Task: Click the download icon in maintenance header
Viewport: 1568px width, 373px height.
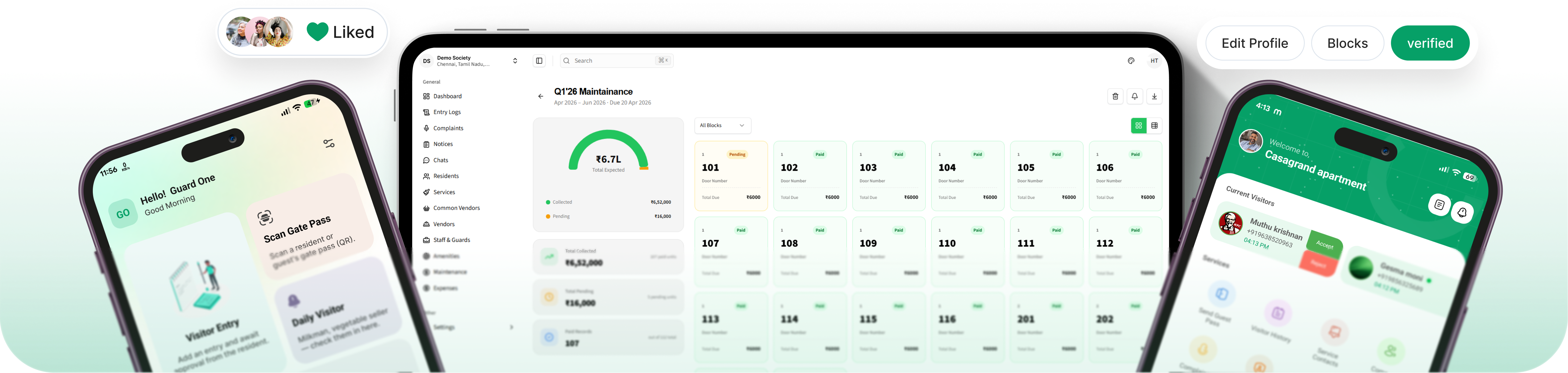Action: (x=1154, y=96)
